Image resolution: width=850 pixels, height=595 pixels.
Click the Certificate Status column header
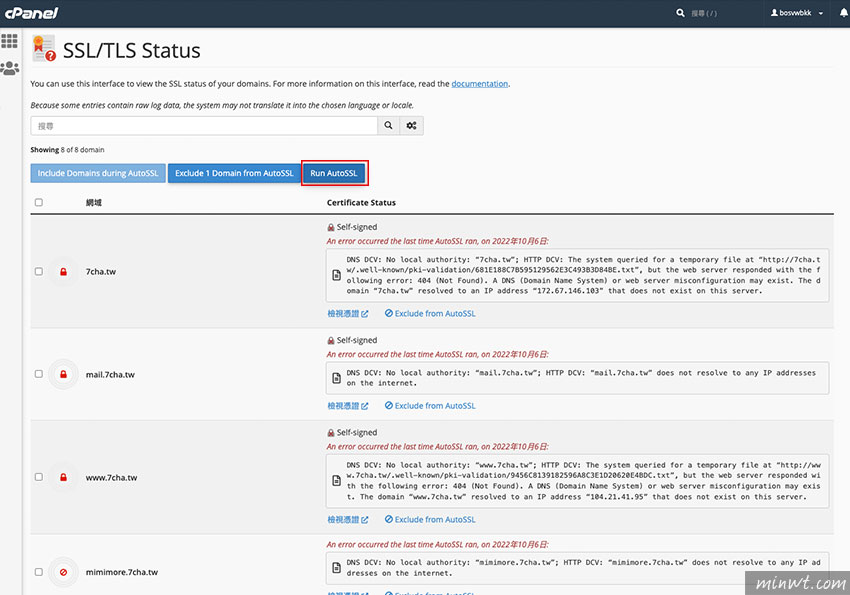tap(361, 203)
